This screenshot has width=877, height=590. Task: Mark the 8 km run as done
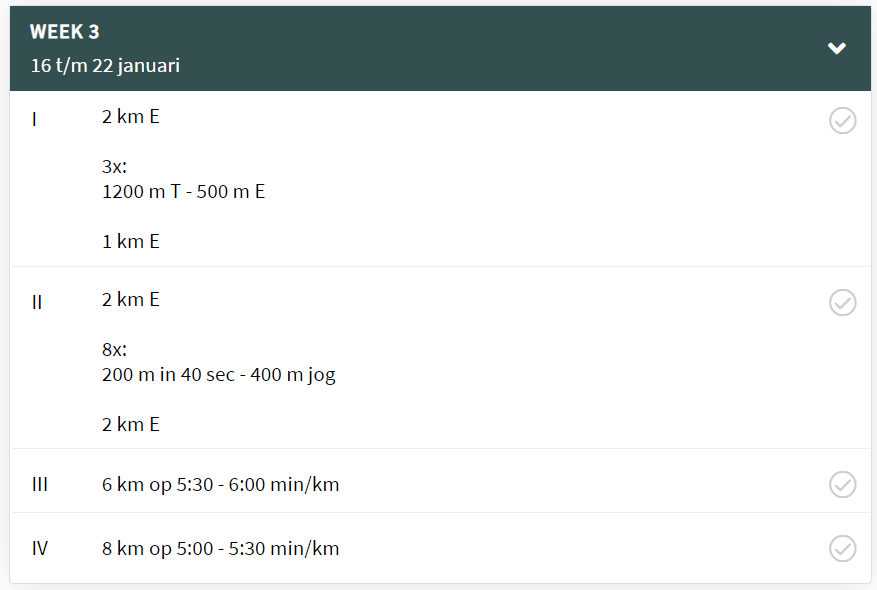pos(842,549)
